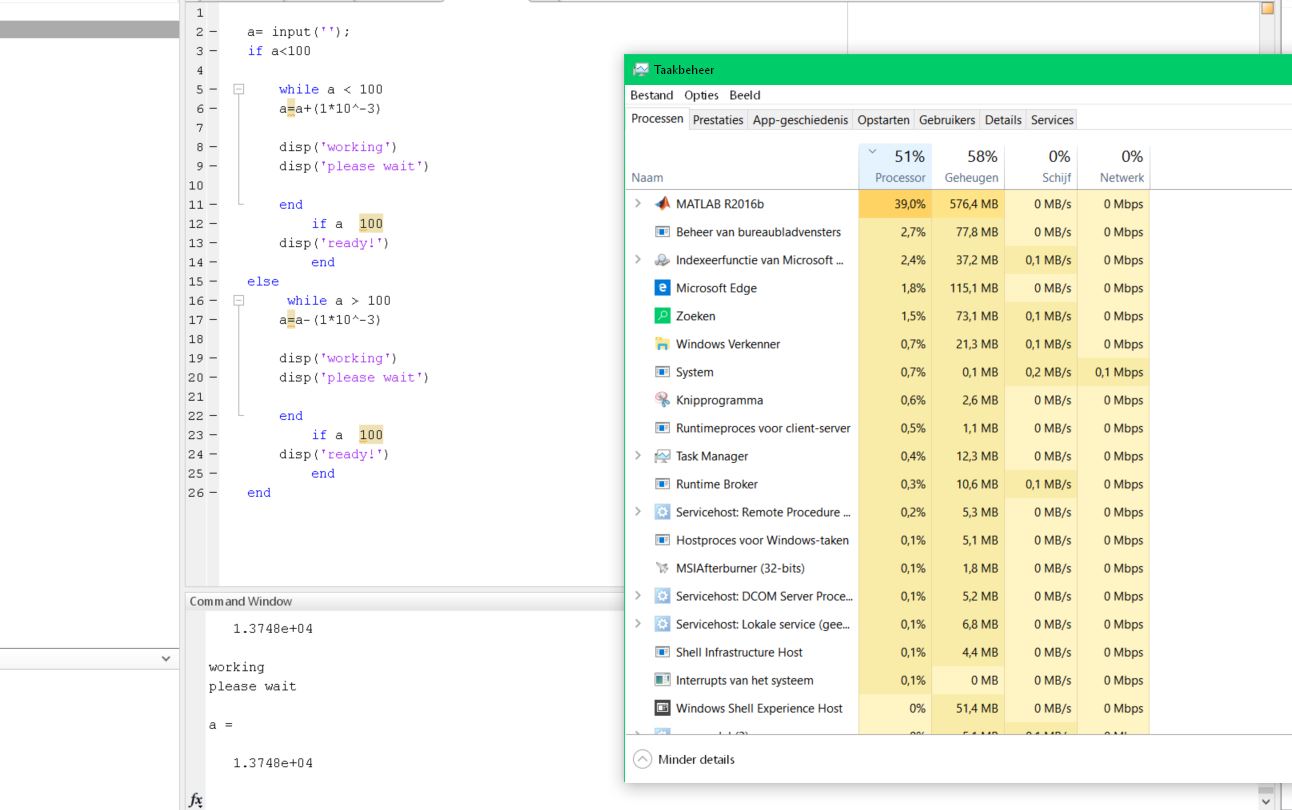Image resolution: width=1292 pixels, height=810 pixels.
Task: Click the Interrupts van het systeem icon
Action: tap(662, 680)
